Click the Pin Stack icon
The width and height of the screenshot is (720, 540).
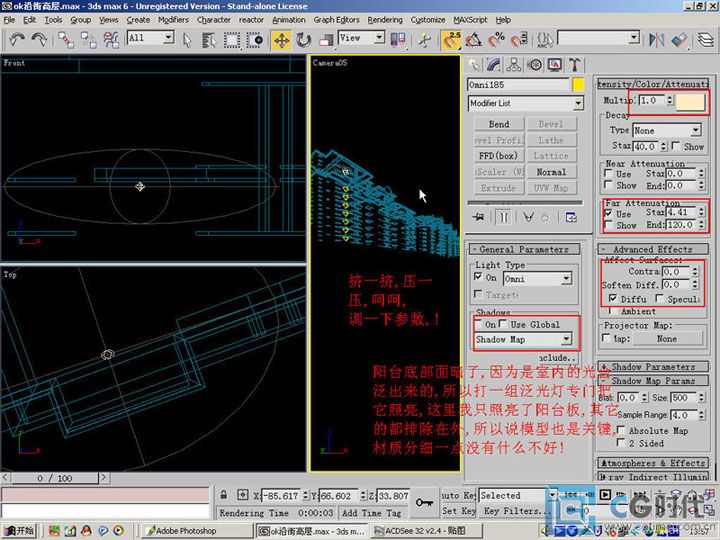tap(478, 217)
